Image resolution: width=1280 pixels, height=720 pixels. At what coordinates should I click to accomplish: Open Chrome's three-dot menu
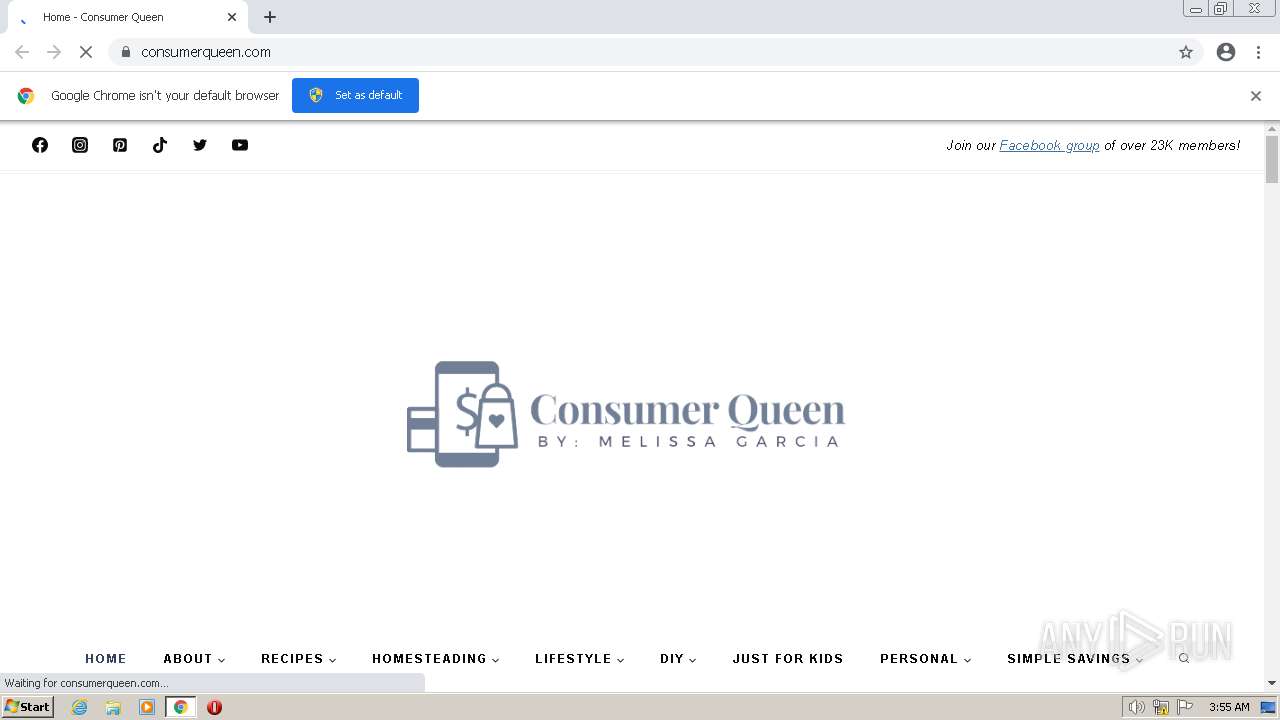(x=1258, y=52)
